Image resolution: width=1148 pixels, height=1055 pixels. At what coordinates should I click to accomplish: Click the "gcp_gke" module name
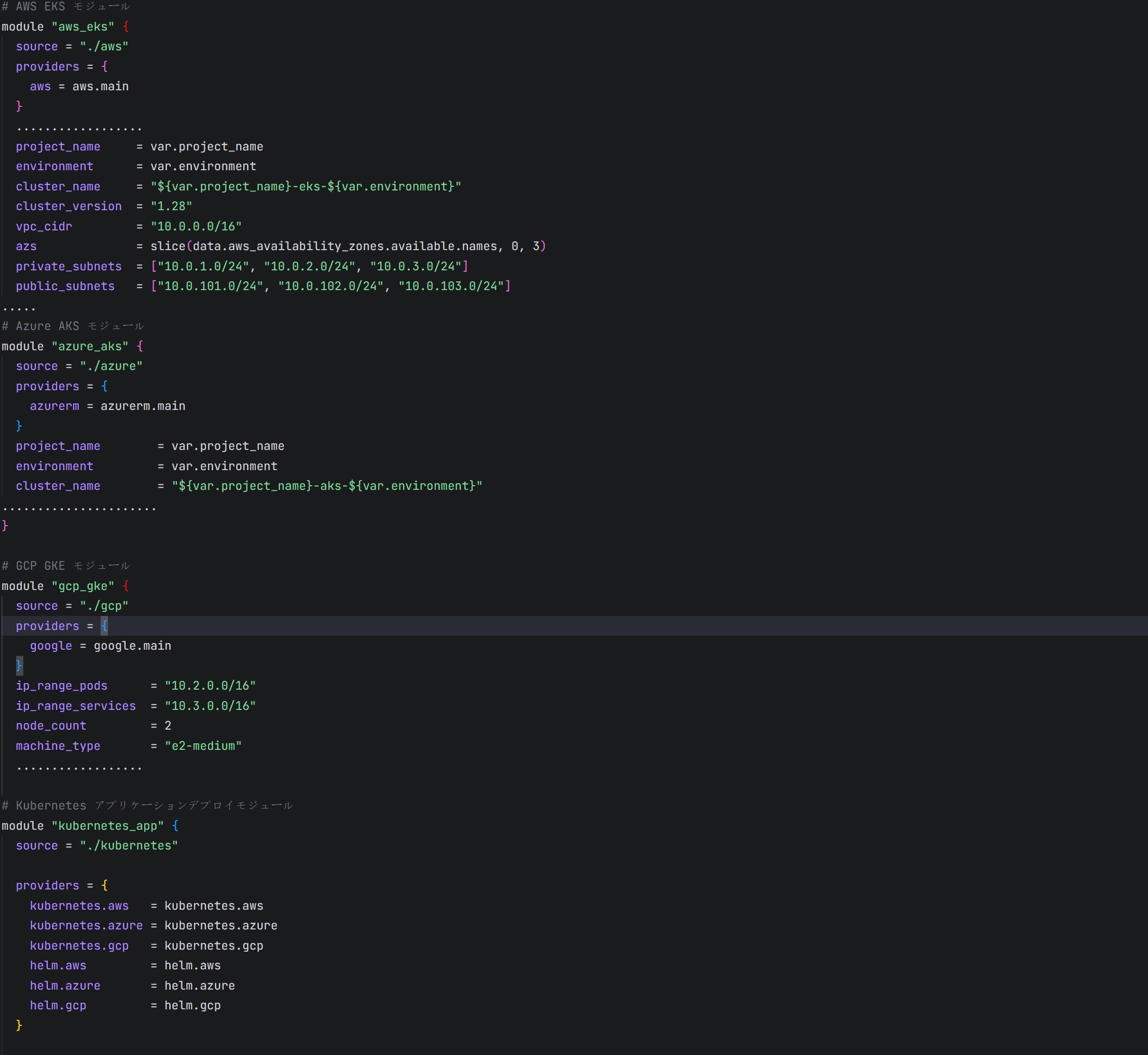[82, 586]
